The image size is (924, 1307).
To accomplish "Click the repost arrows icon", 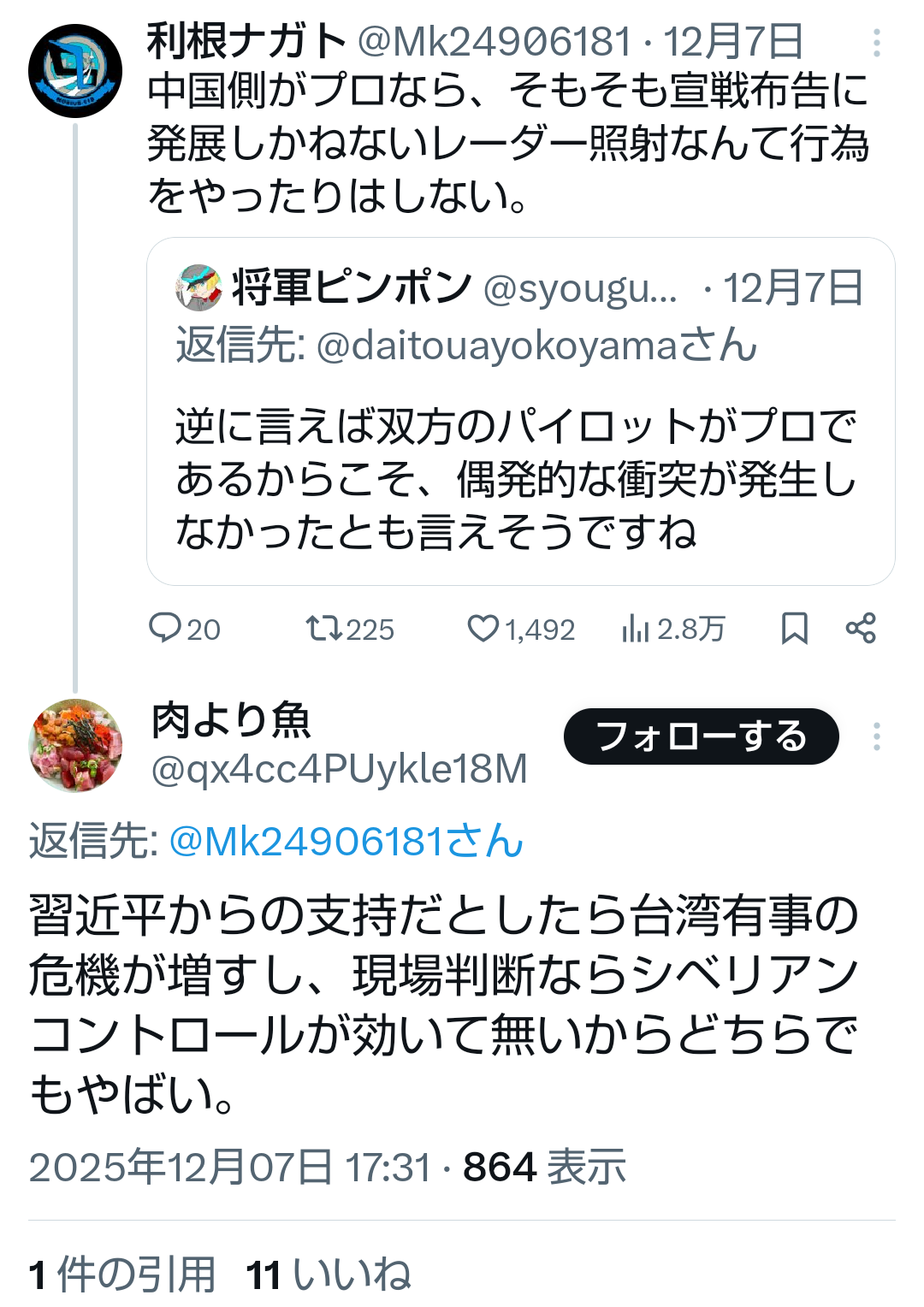I will 324,629.
